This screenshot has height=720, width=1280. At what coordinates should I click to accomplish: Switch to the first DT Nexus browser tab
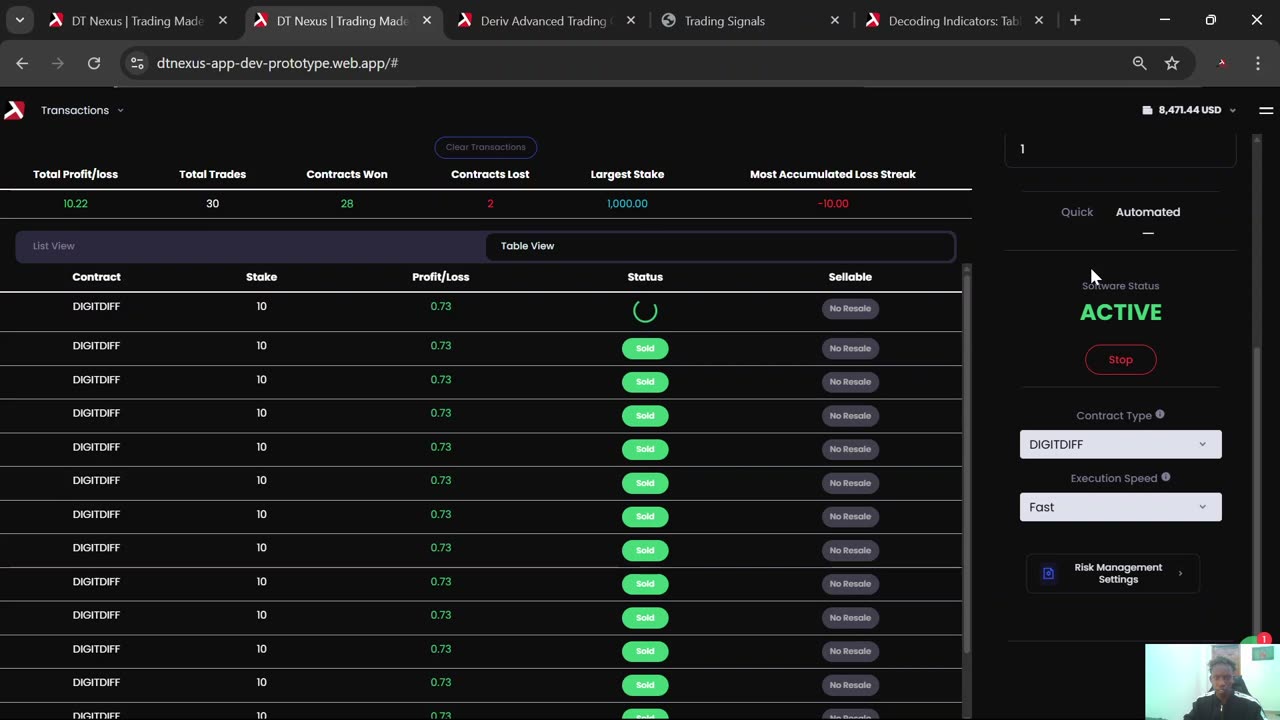point(138,20)
